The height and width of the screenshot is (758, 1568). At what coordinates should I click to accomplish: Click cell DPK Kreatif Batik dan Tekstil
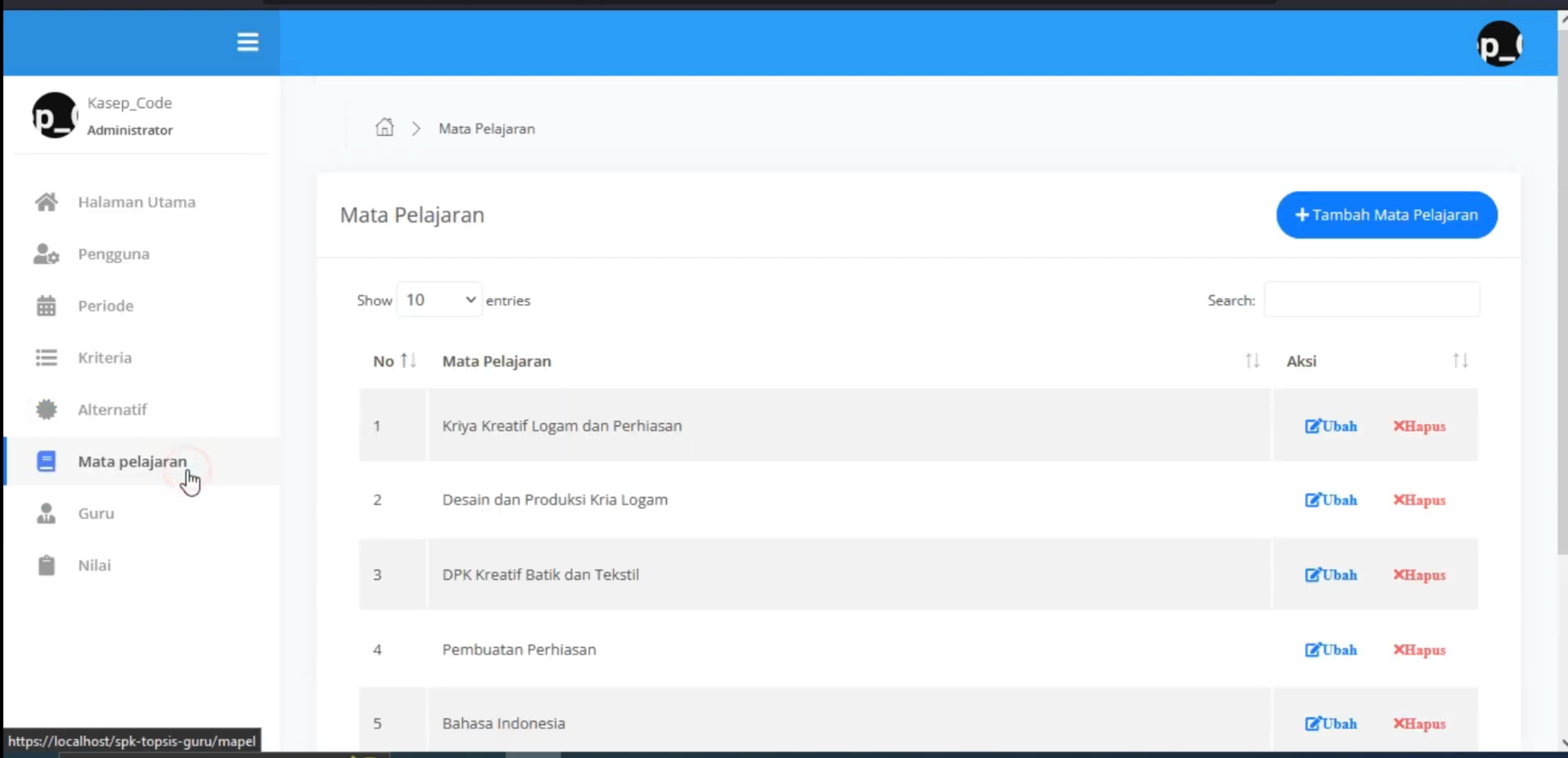coord(849,574)
